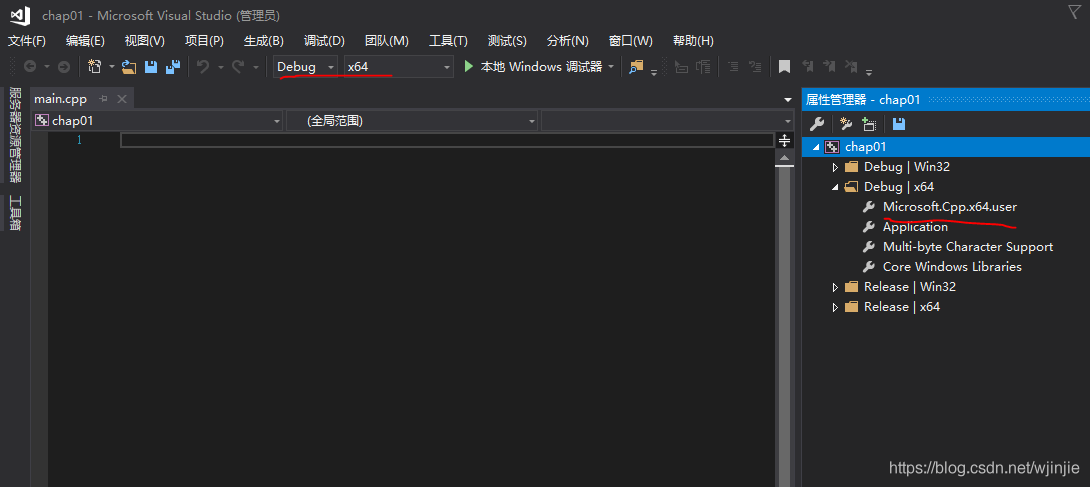Open the 项目(P) menu

tap(204, 41)
